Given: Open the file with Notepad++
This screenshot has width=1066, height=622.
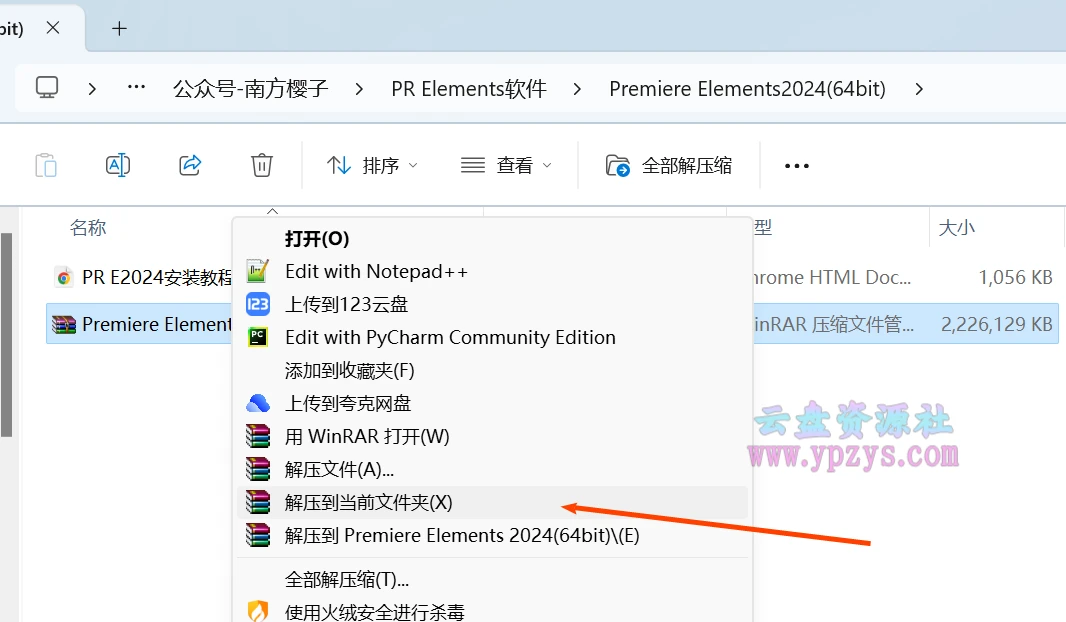Looking at the screenshot, I should [377, 270].
